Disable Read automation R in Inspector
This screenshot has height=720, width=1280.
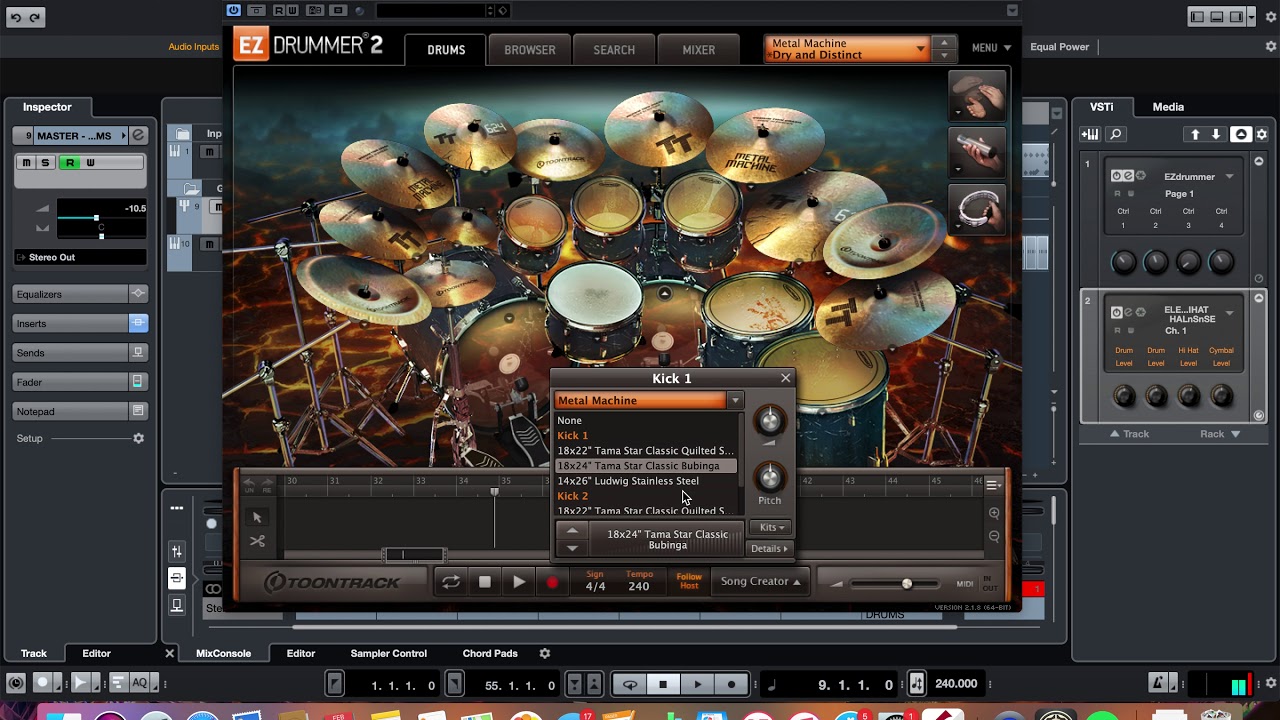tap(70, 162)
